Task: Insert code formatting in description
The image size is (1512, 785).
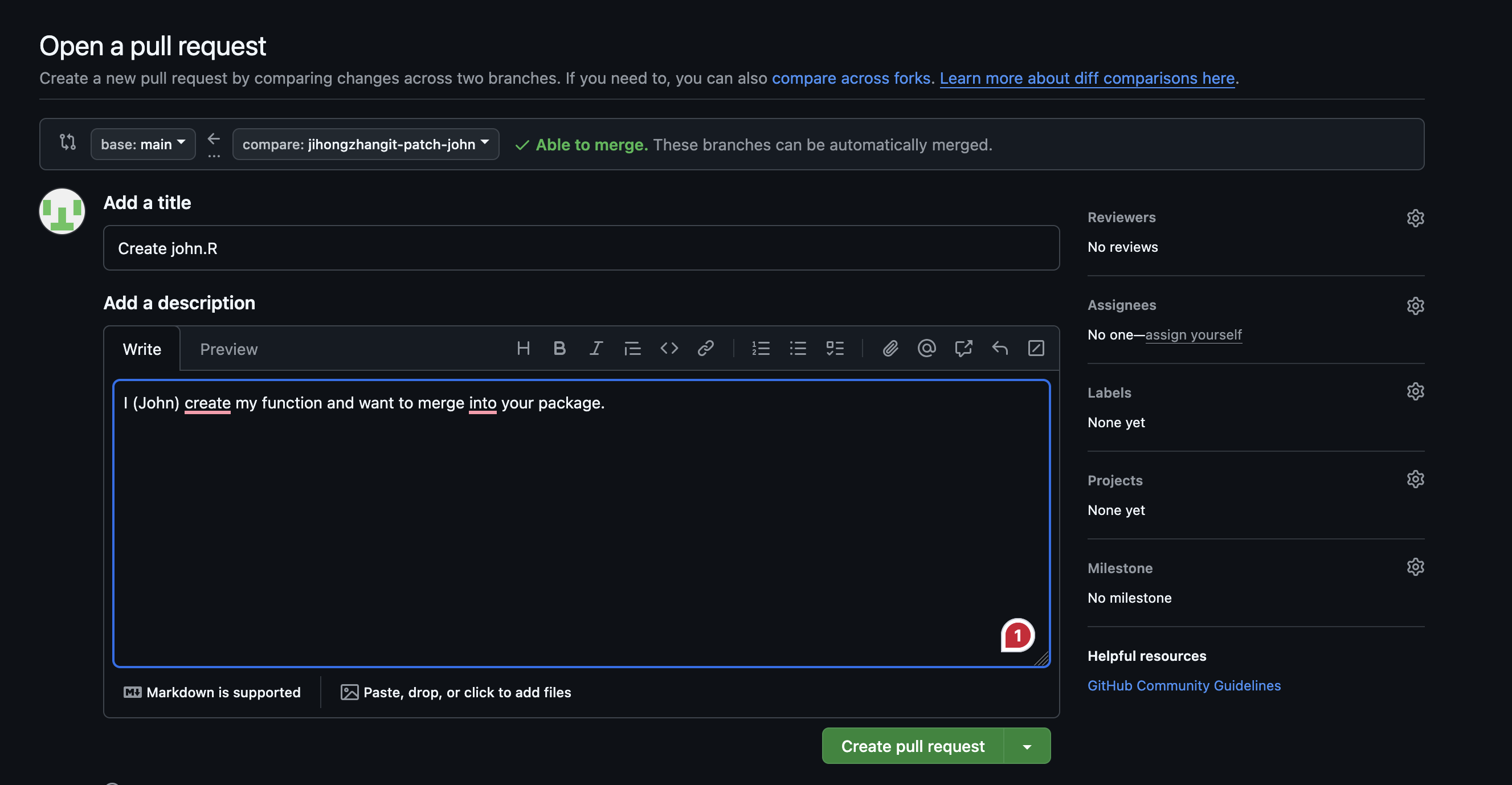Action: 669,349
